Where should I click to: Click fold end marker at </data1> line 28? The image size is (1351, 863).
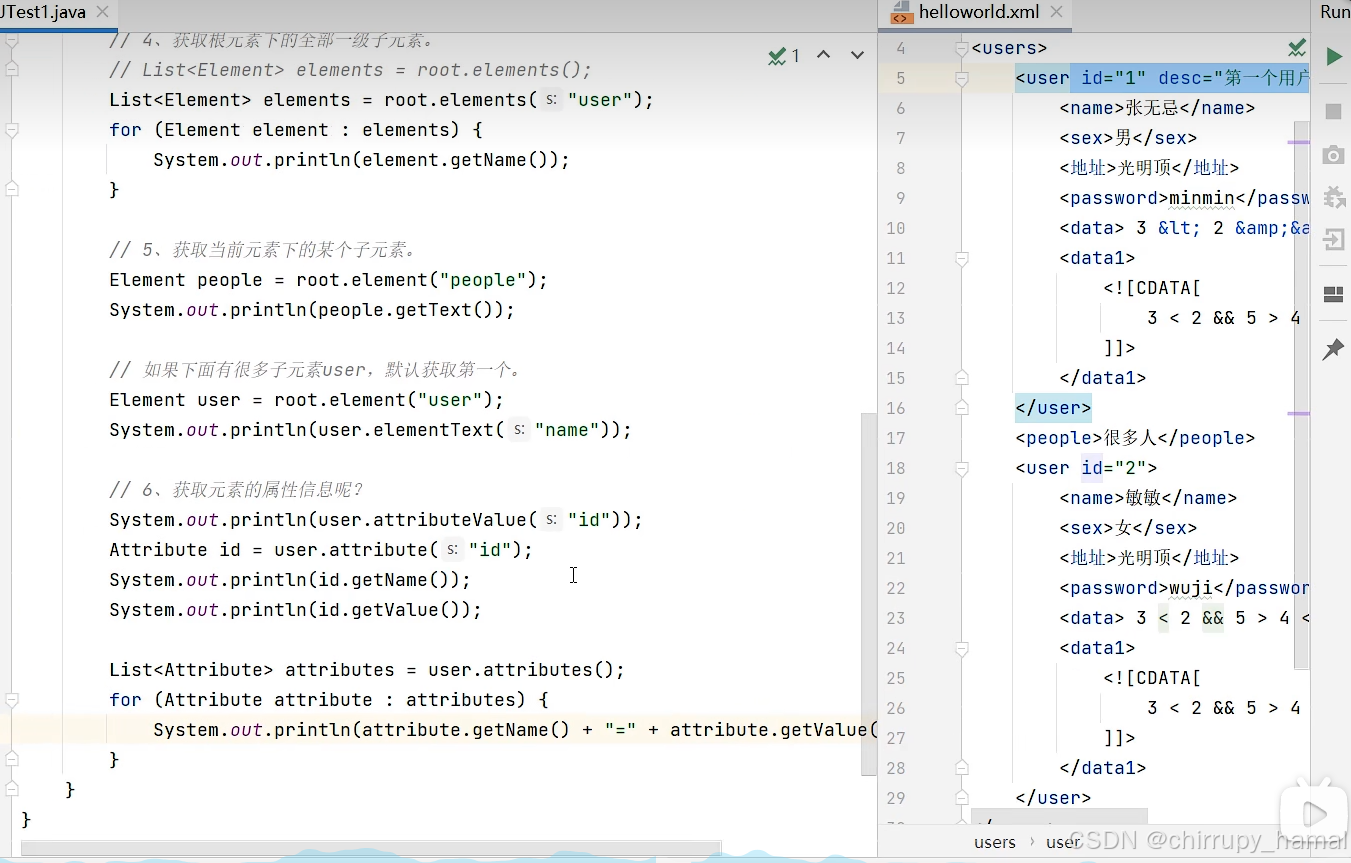click(x=961, y=768)
